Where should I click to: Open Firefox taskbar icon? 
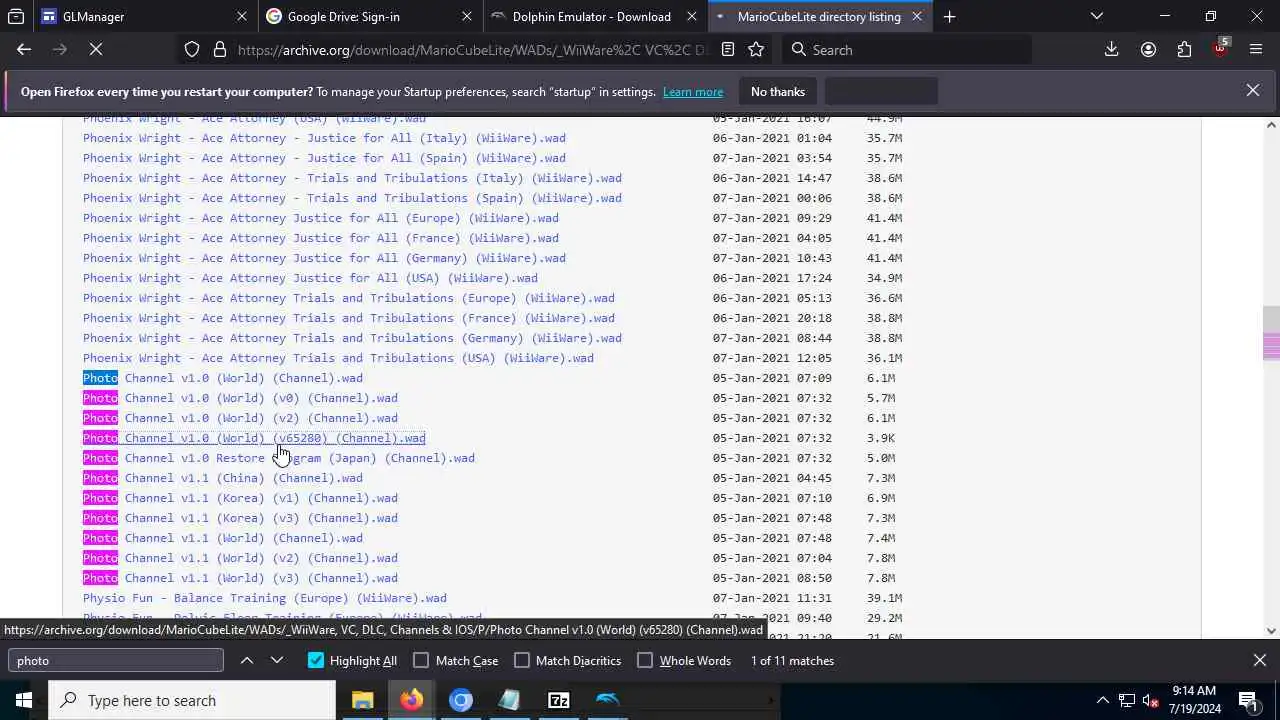[x=411, y=700]
